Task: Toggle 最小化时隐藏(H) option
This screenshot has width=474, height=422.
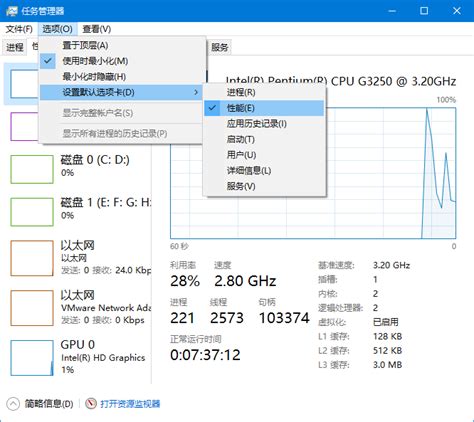Action: [121, 77]
